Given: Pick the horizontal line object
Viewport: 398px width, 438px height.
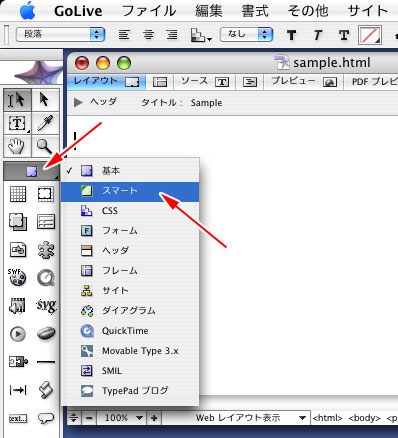Looking at the screenshot, I should 46,362.
